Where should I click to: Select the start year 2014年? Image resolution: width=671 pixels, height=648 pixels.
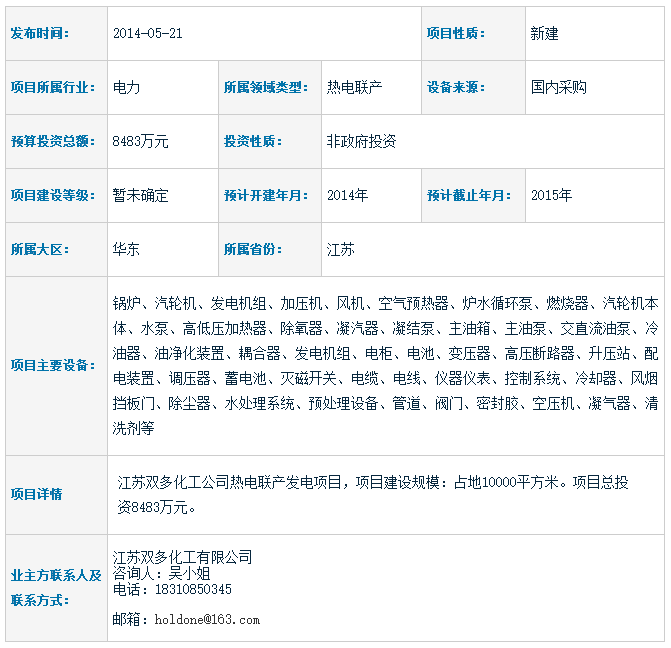[x=347, y=195]
